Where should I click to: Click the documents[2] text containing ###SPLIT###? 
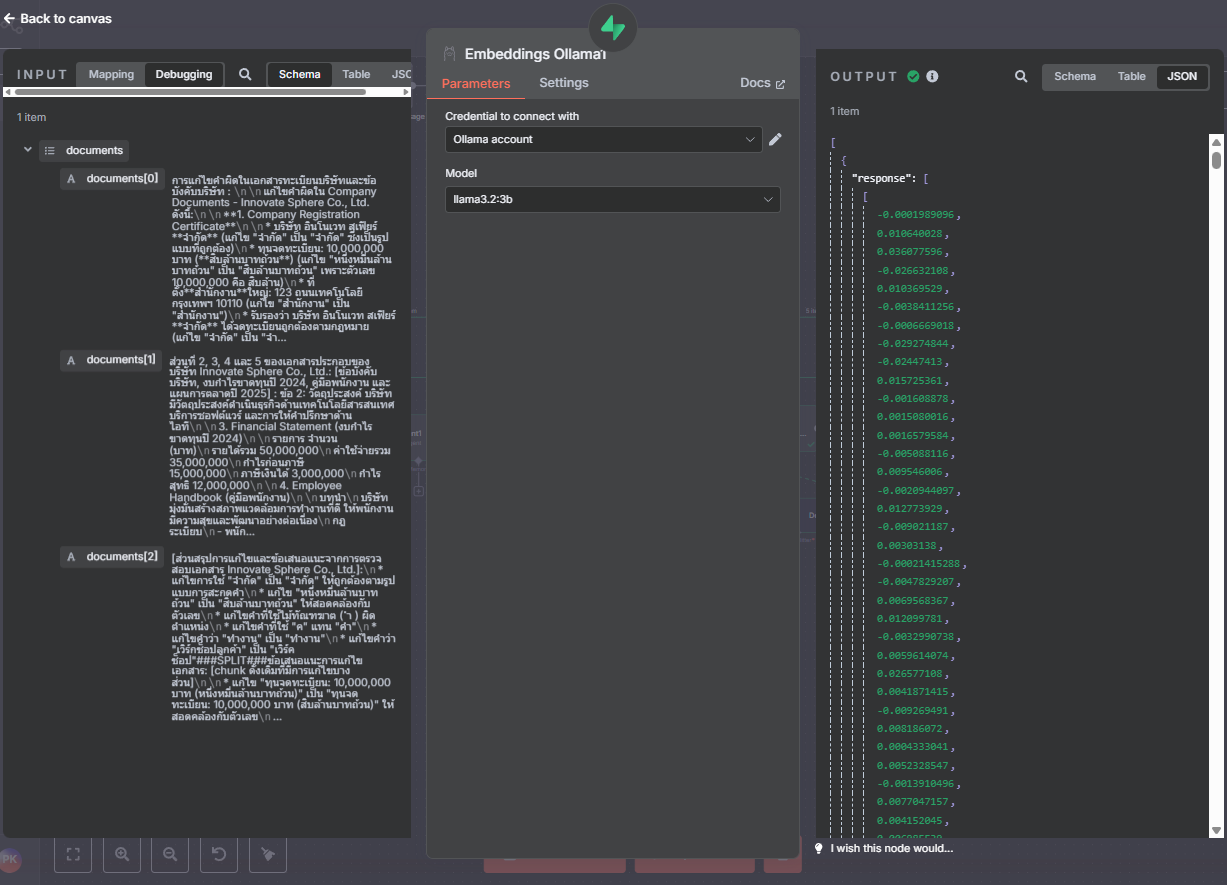pyautogui.click(x=283, y=636)
